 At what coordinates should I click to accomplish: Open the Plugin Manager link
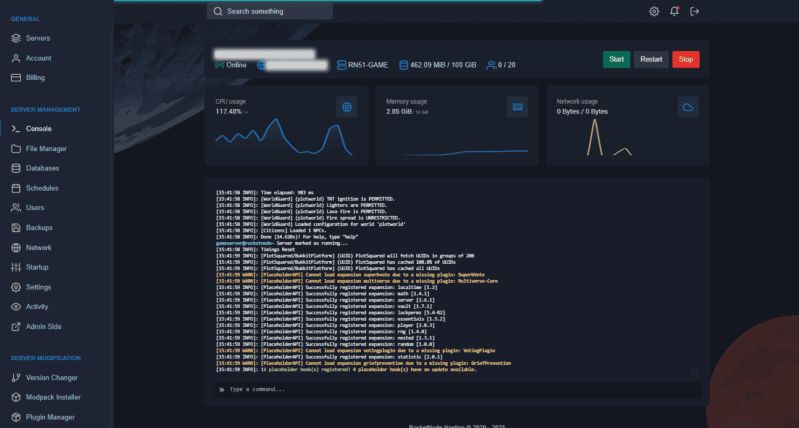(50, 417)
